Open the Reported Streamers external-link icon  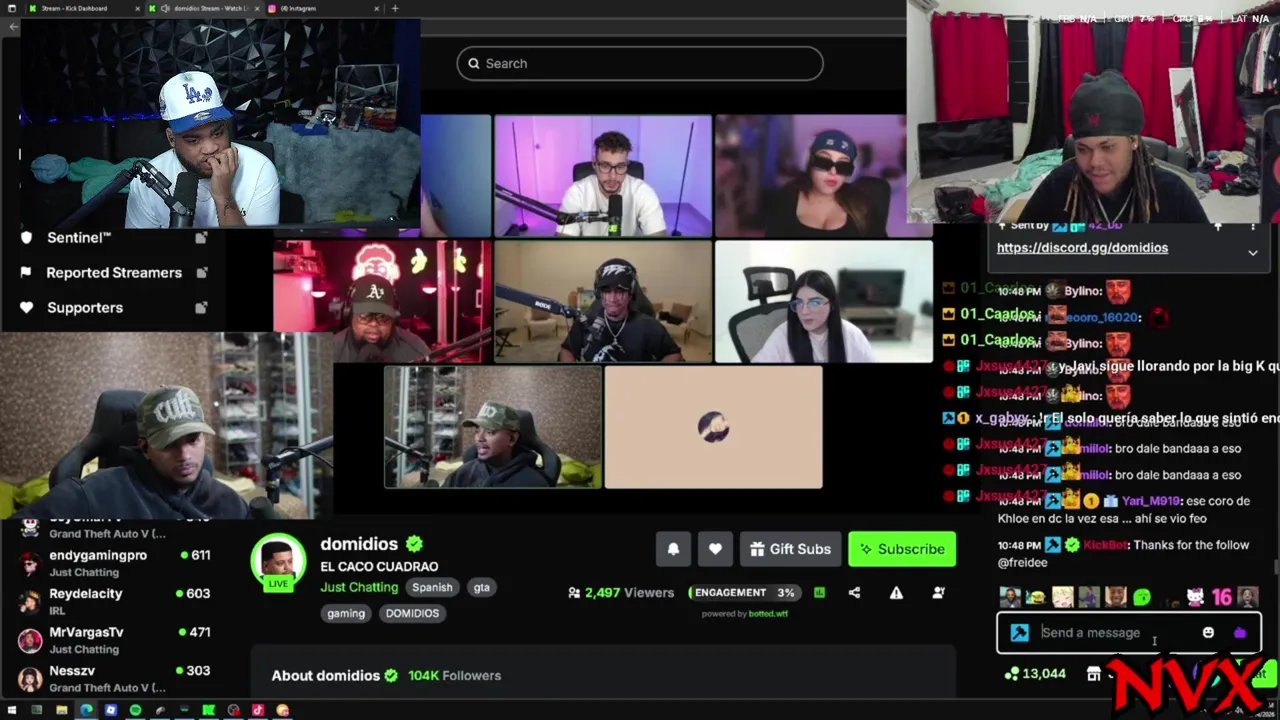[201, 273]
